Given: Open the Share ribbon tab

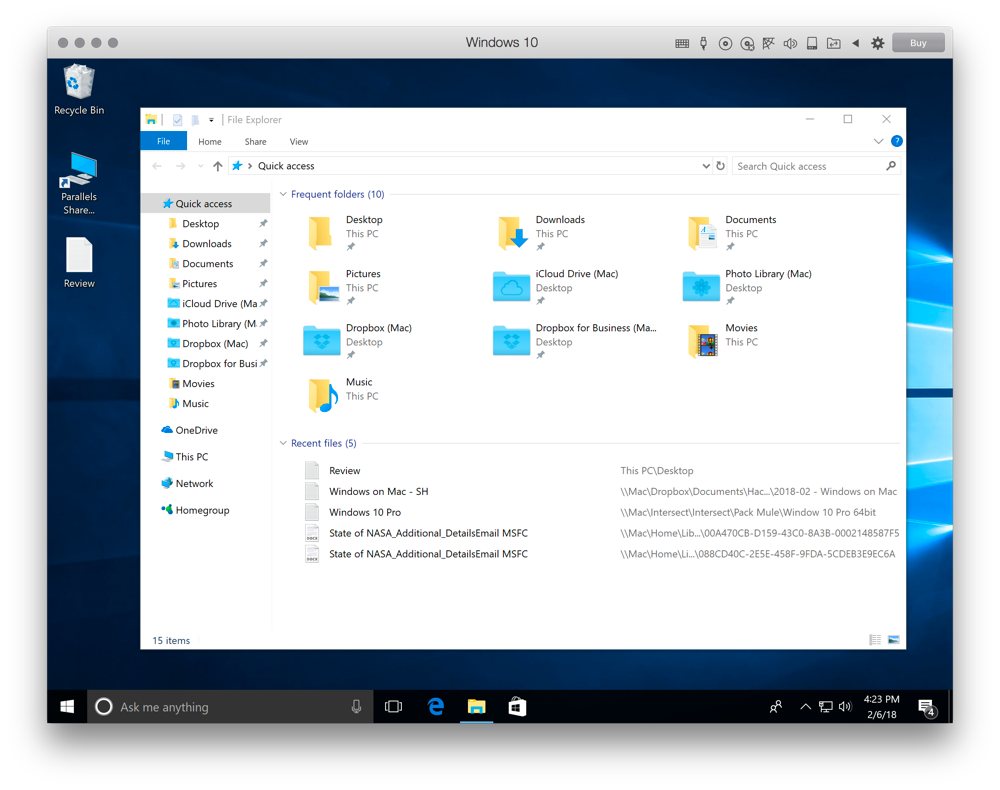Looking at the screenshot, I should tap(255, 142).
